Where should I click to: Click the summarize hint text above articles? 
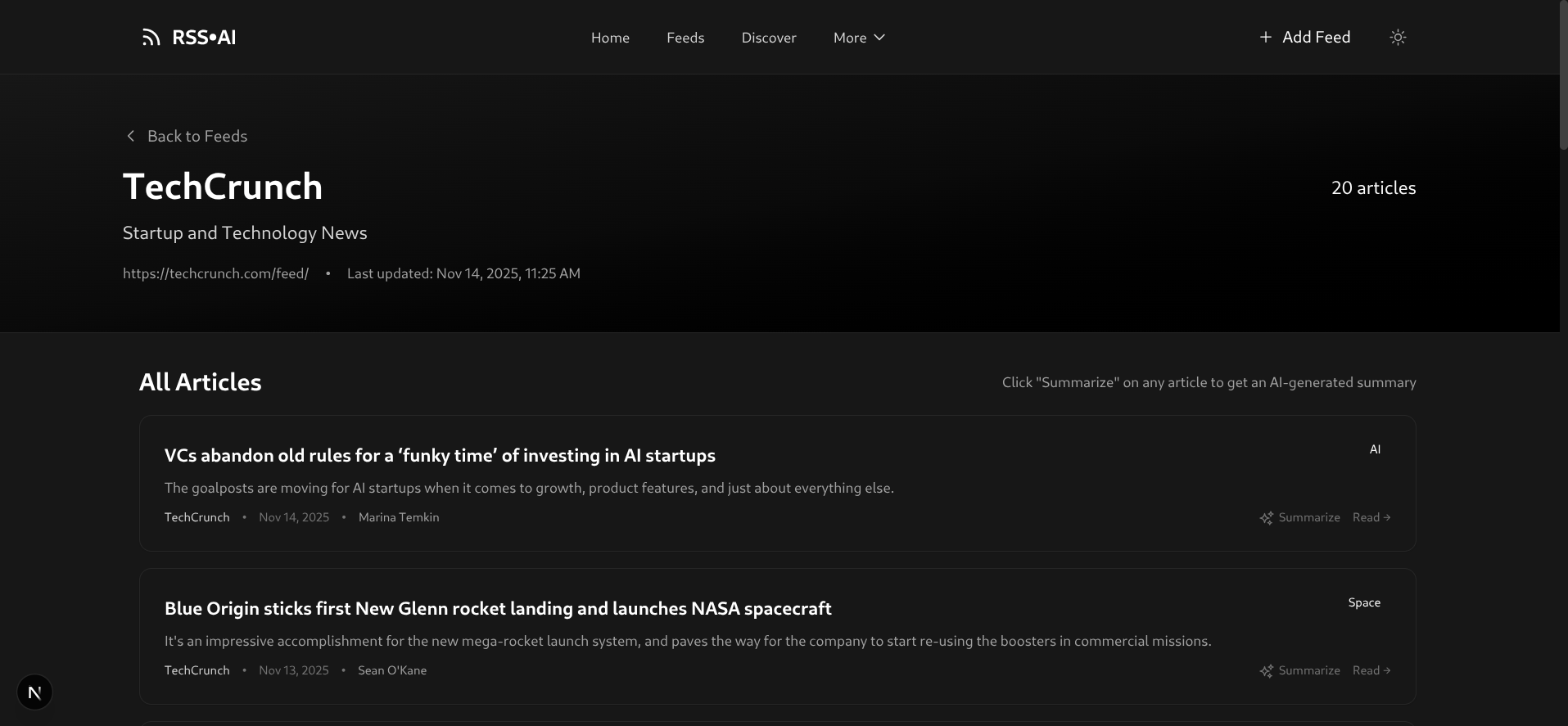[x=1209, y=382]
